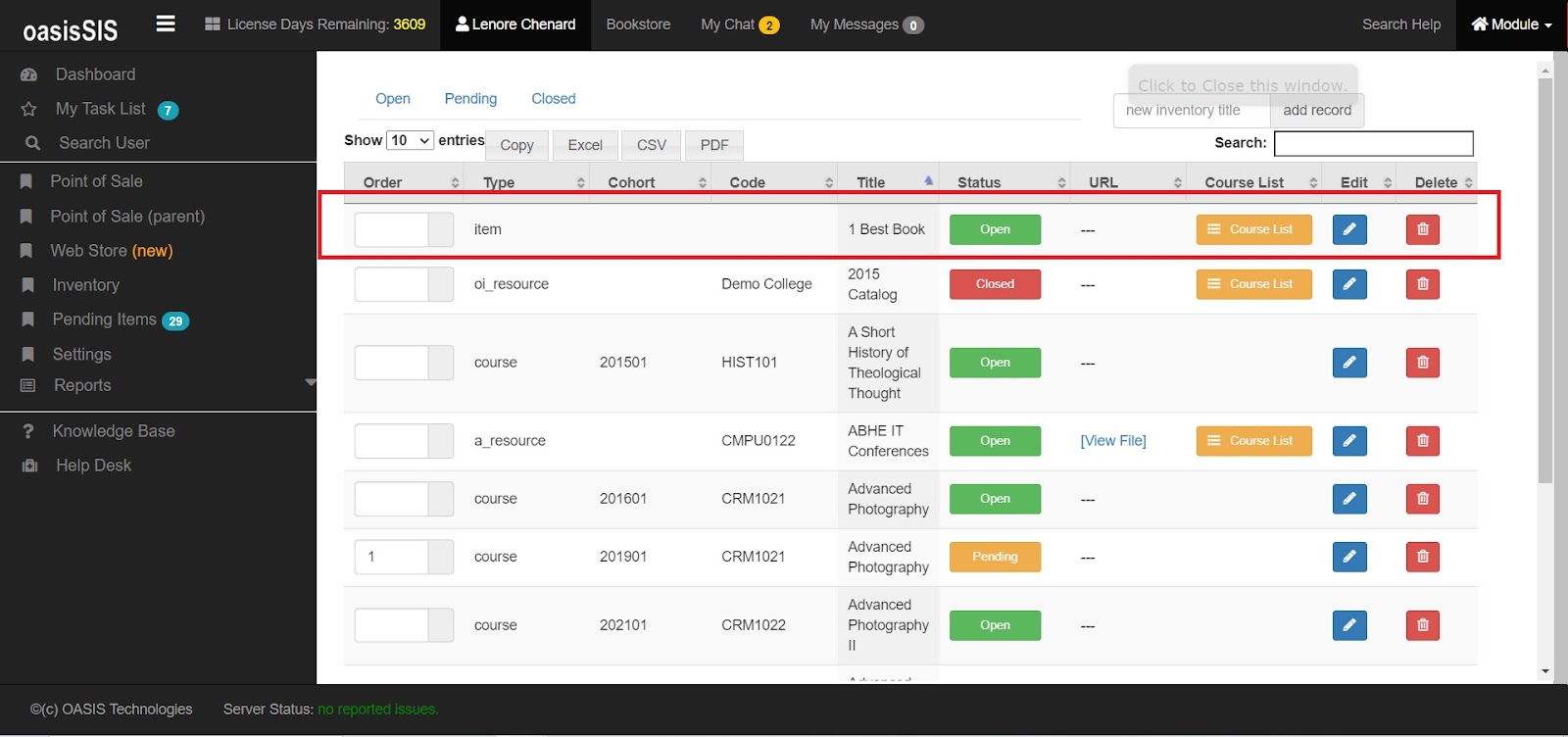Sort table by Type column
Screen dimensions: 1568x737
(526, 182)
